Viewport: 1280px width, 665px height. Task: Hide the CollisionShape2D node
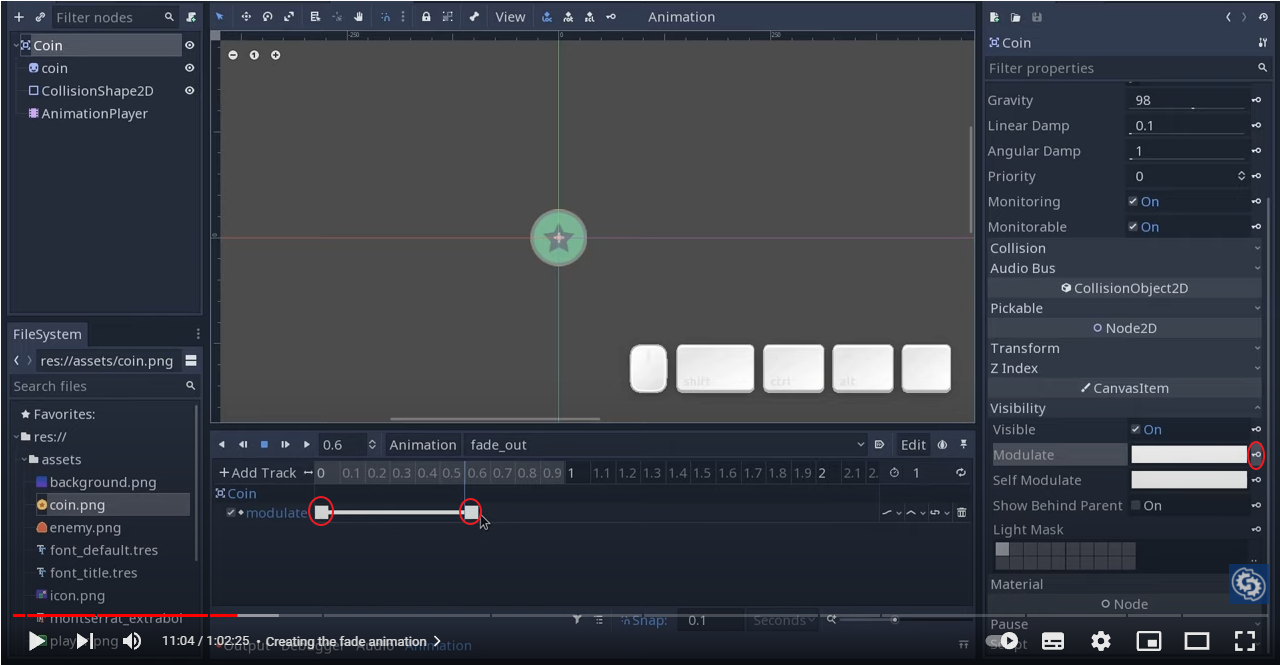pyautogui.click(x=189, y=90)
